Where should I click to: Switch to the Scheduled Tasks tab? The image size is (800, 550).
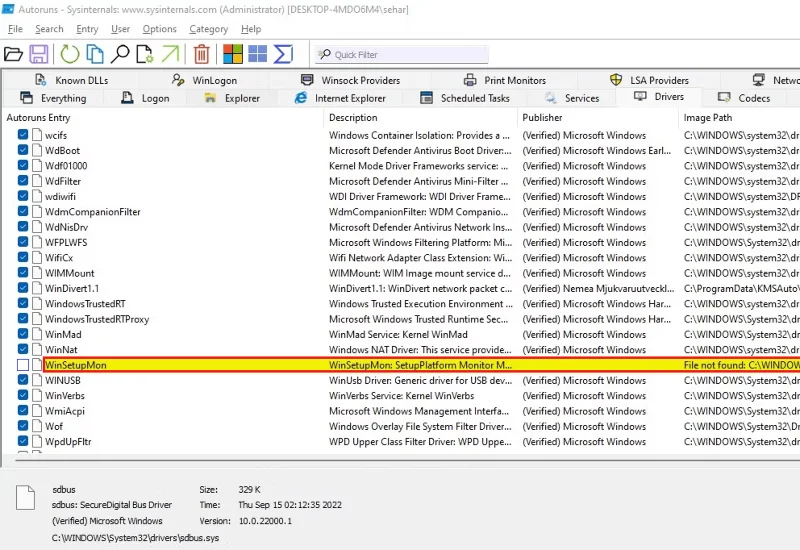(x=465, y=98)
